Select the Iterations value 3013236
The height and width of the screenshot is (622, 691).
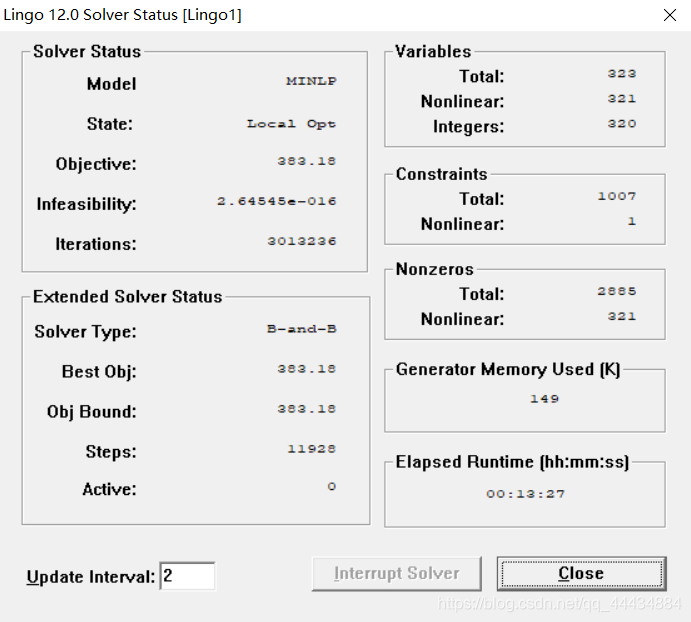pos(302,241)
